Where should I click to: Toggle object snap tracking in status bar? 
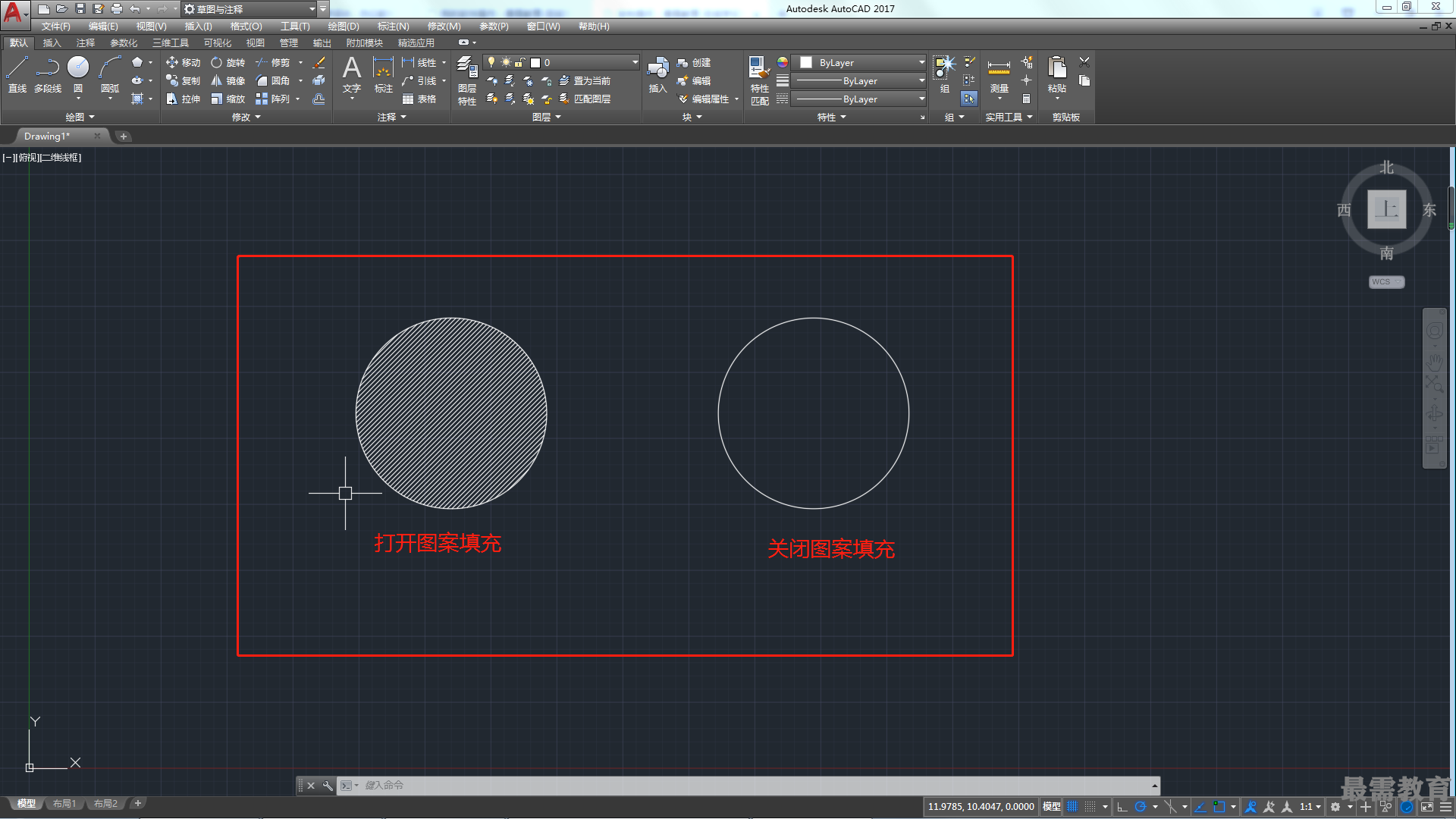[x=1200, y=807]
